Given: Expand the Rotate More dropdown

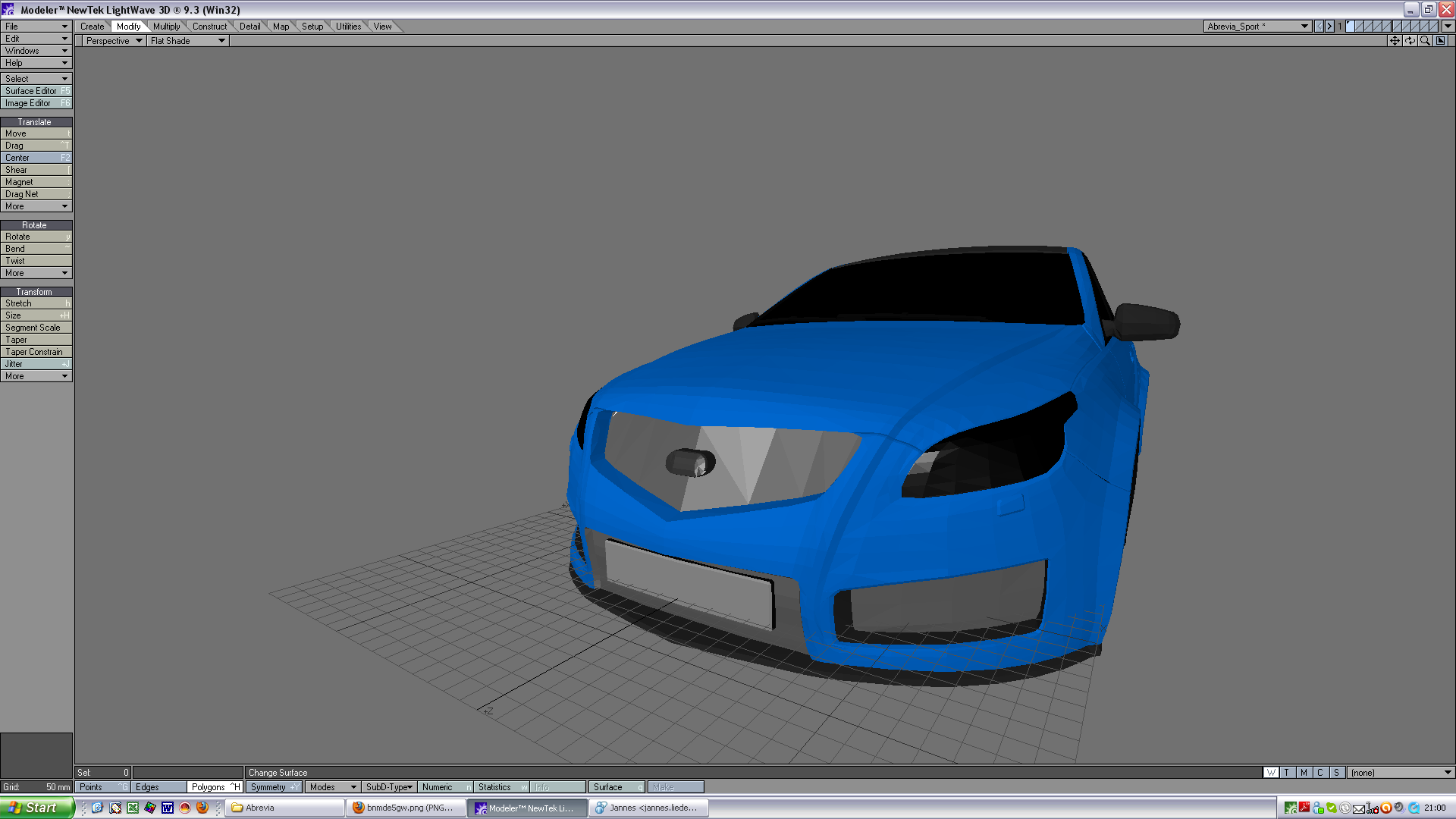Looking at the screenshot, I should tap(36, 273).
